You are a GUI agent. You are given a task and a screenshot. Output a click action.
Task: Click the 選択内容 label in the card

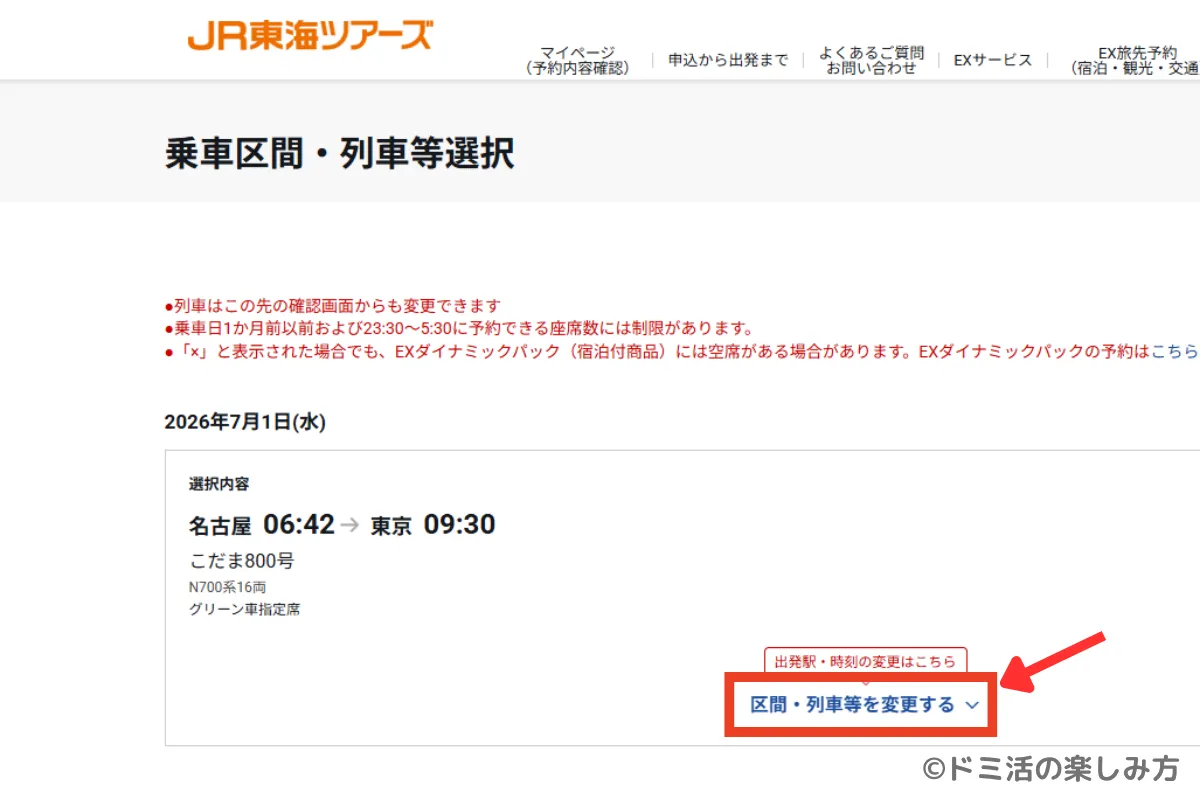pos(219,484)
